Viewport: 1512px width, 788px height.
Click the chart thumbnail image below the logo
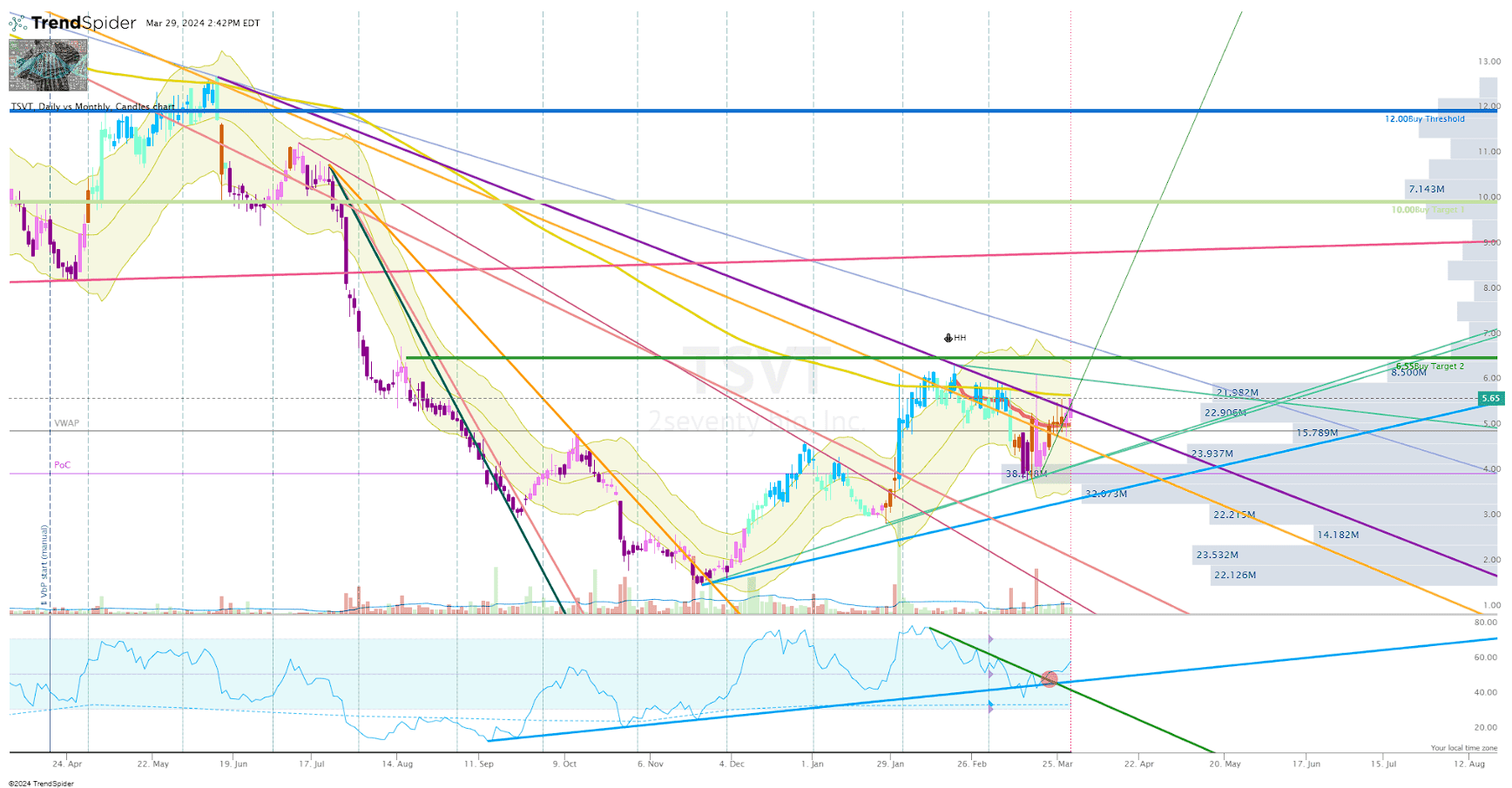click(x=48, y=64)
